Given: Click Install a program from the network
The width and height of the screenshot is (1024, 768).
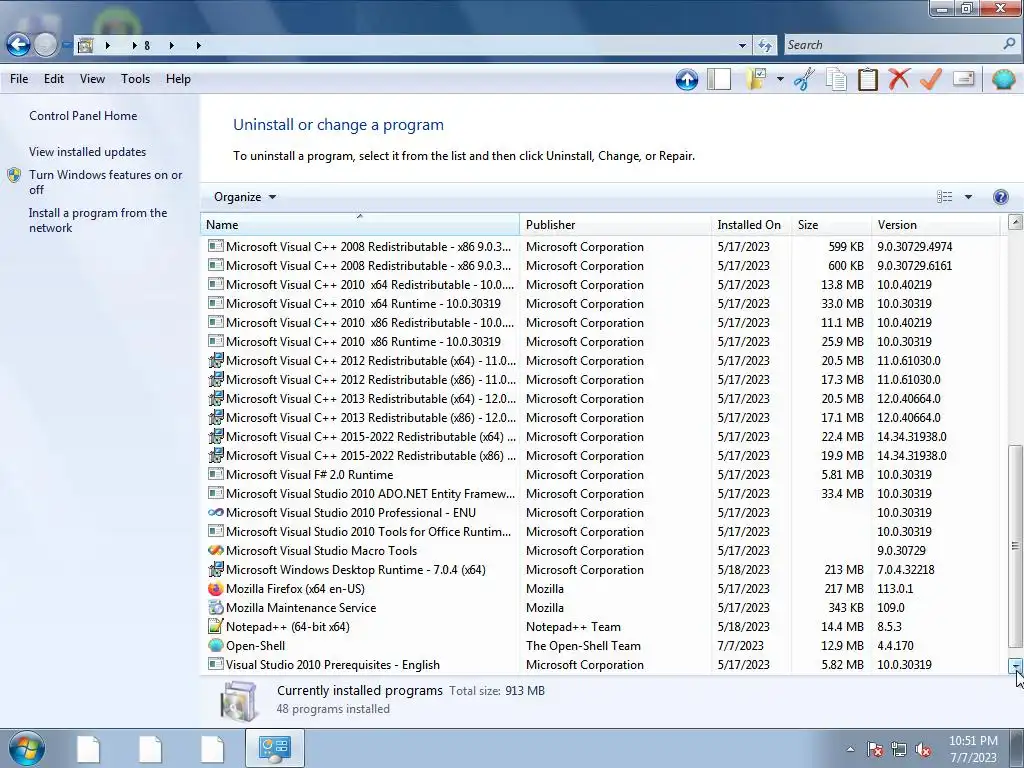Looking at the screenshot, I should click(98, 220).
